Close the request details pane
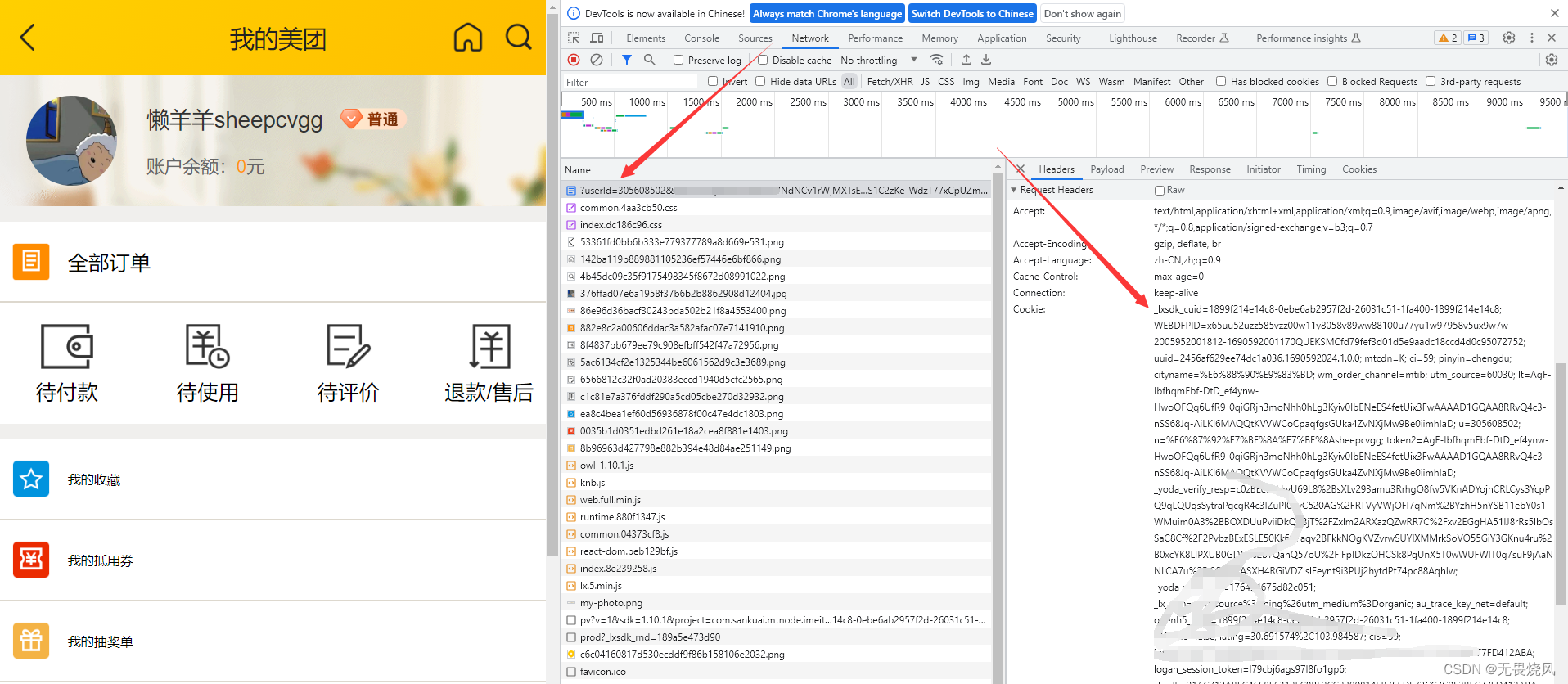This screenshot has width=1568, height=684. pos(1020,169)
